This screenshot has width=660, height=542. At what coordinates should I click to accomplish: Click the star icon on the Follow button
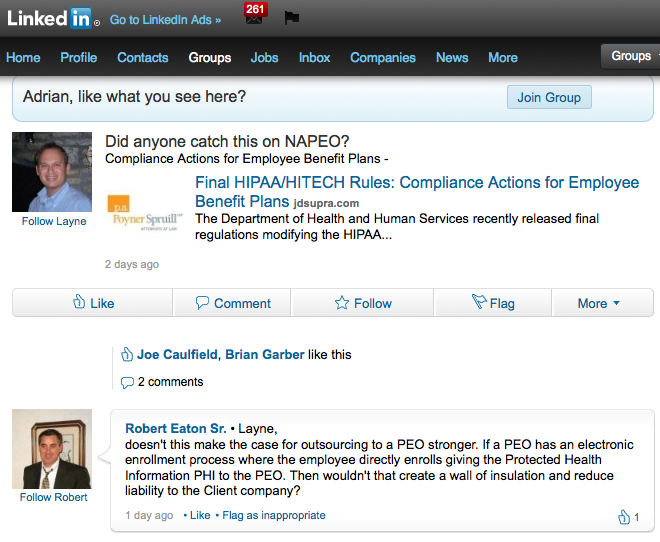[342, 303]
